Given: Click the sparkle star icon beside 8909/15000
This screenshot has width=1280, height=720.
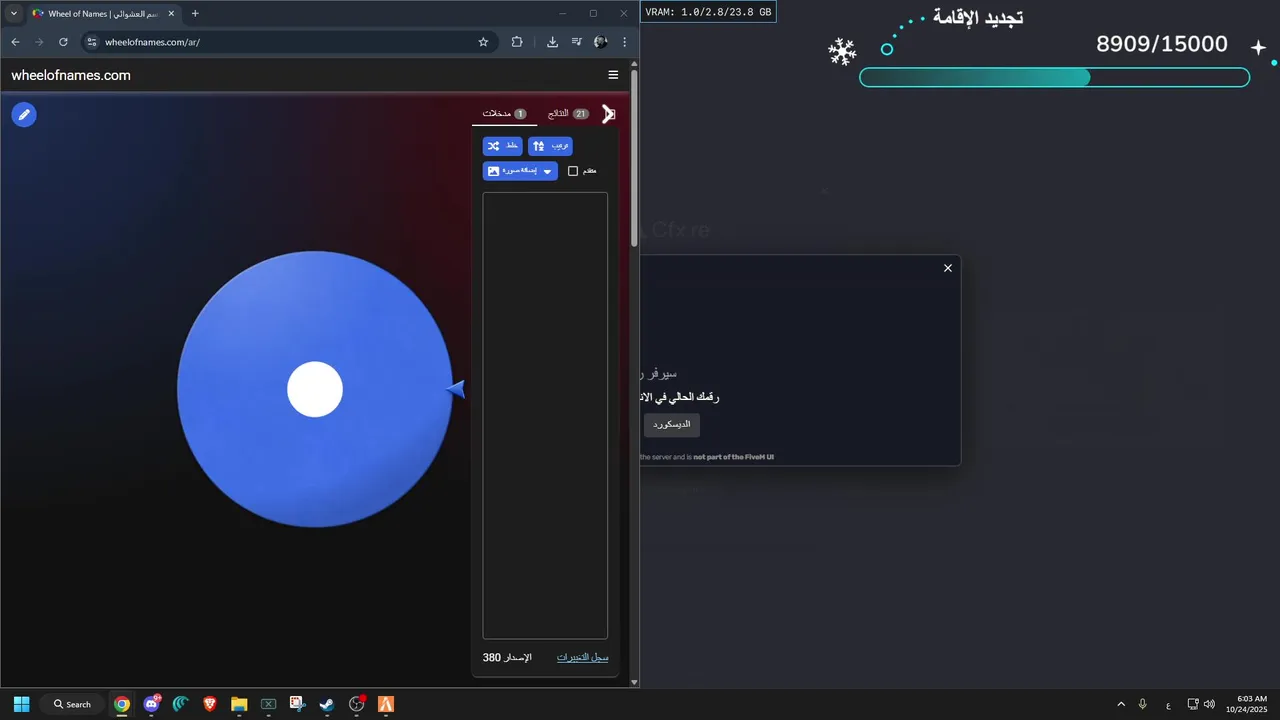Looking at the screenshot, I should click(x=1258, y=47).
